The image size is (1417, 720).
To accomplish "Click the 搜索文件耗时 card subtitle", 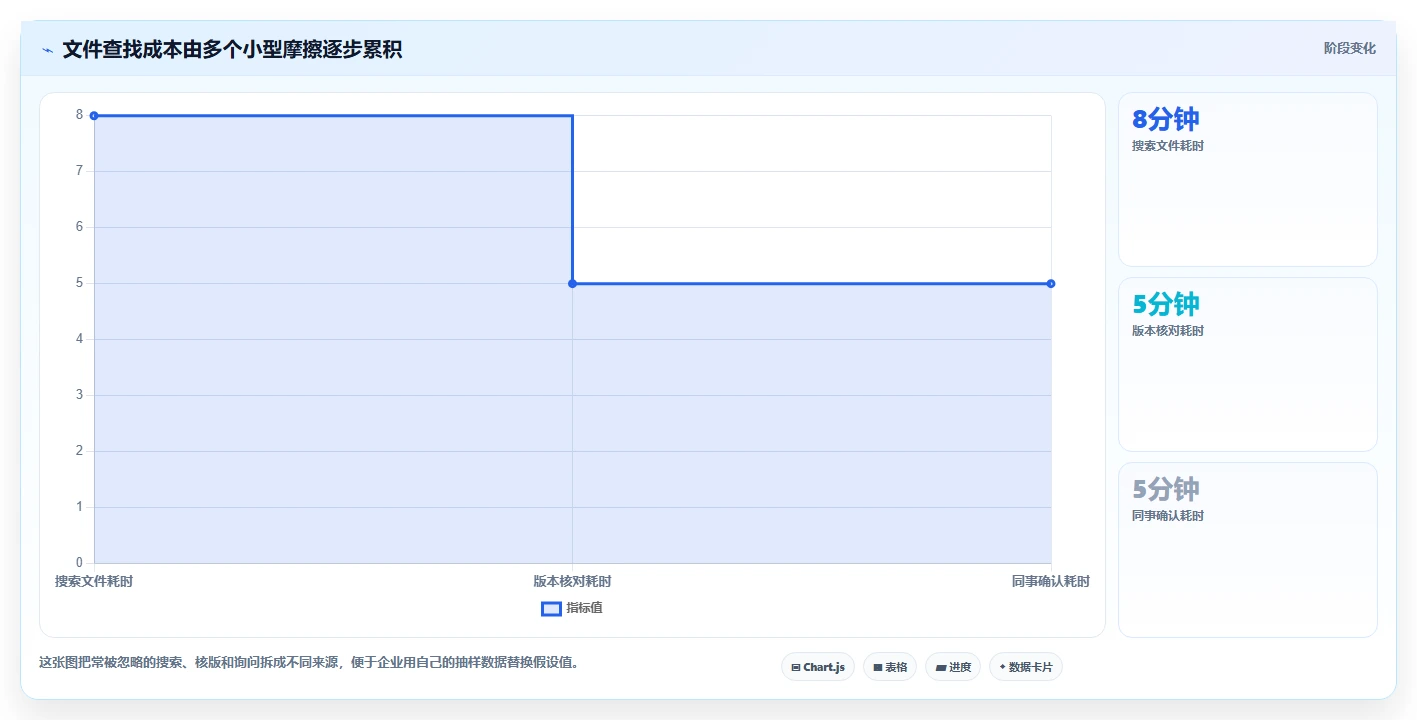I will (x=1168, y=146).
